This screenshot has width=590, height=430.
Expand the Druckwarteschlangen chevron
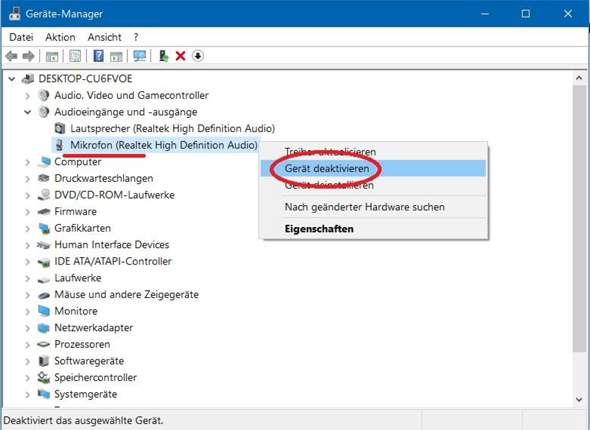[x=27, y=179]
